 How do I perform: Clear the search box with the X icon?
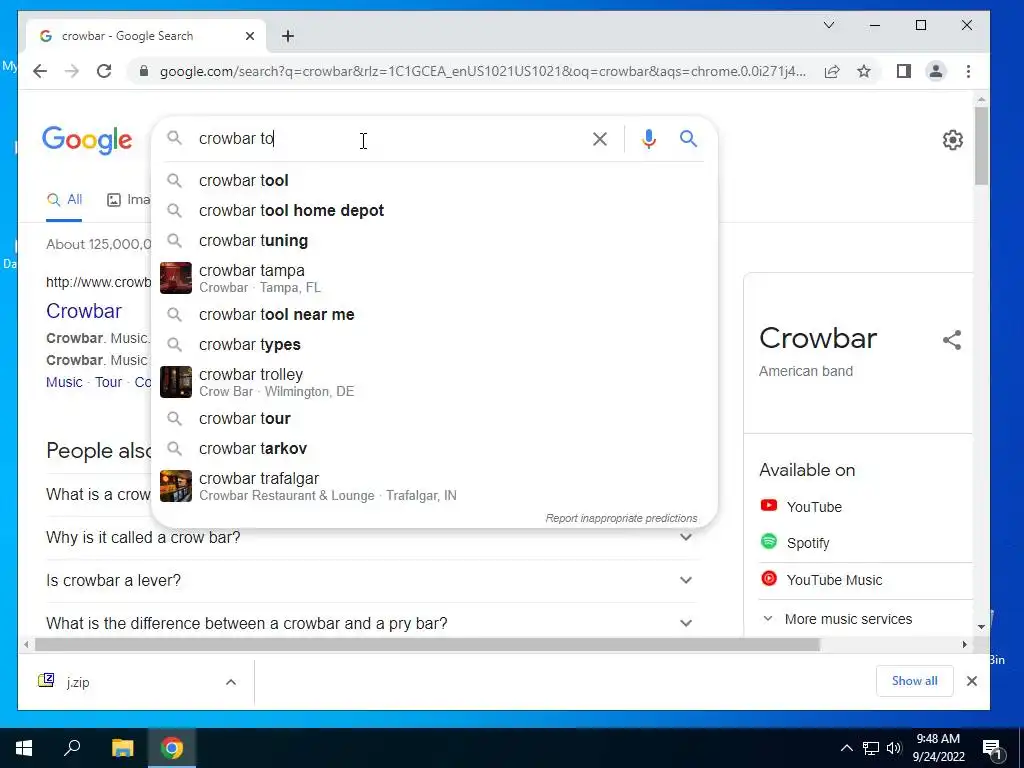600,138
